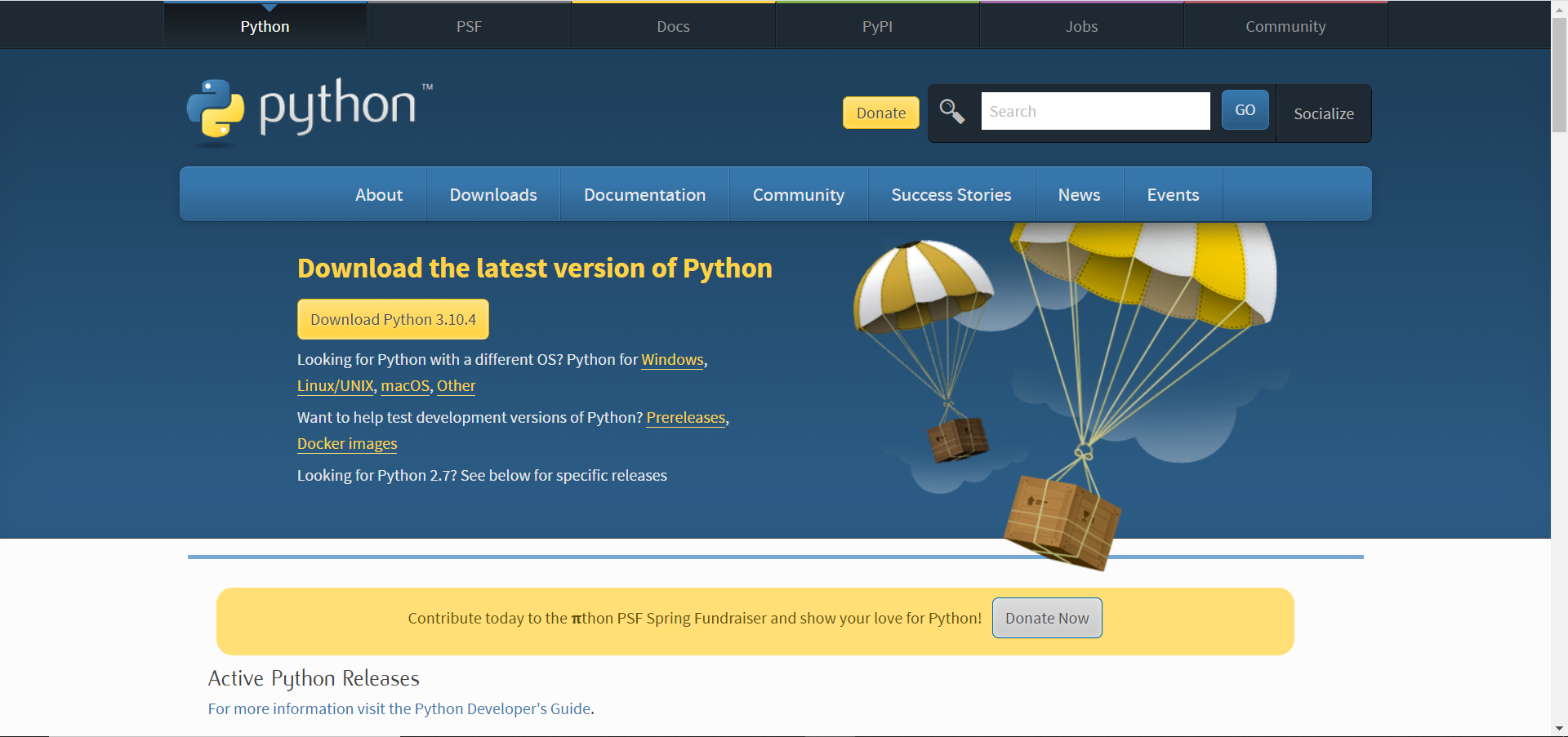The image size is (1568, 737).
Task: Click the page scrollbar thumb
Action: (x=1559, y=73)
